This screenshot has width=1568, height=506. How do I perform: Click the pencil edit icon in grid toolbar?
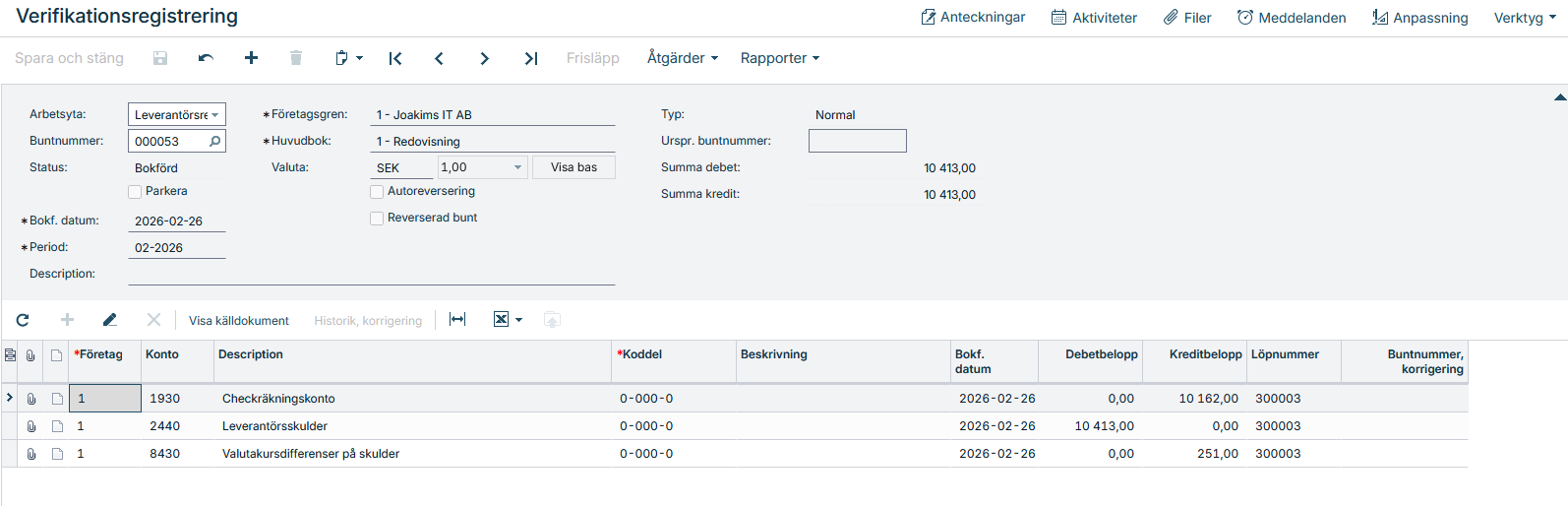110,320
